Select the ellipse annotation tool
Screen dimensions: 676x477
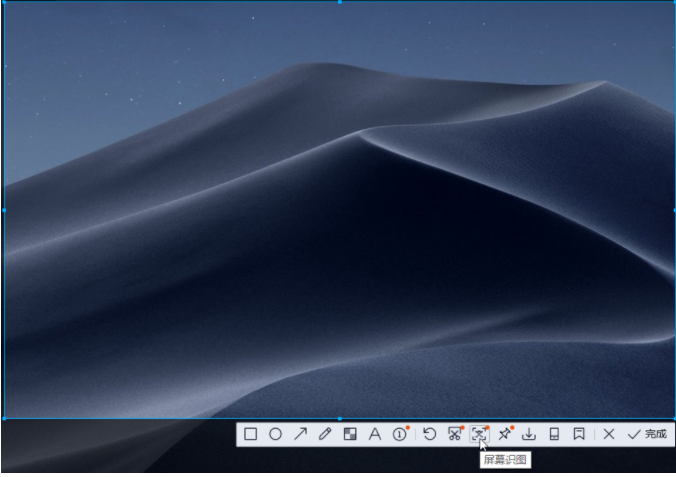tap(275, 434)
